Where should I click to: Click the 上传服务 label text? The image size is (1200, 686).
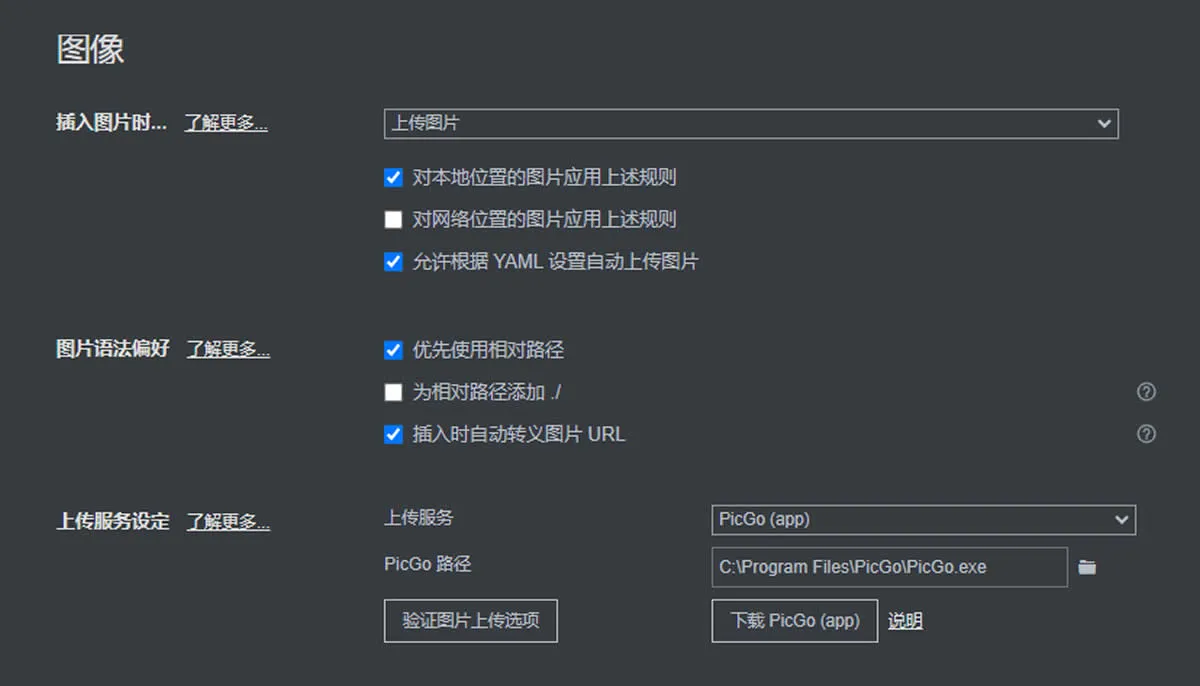coord(419,518)
